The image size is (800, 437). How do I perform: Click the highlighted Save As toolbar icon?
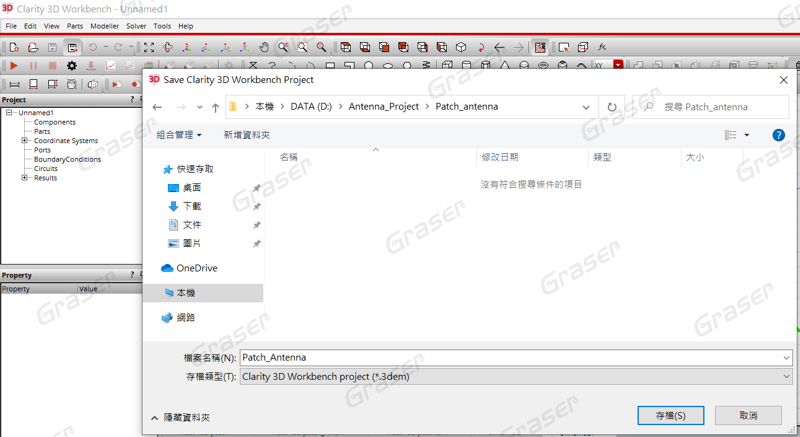72,47
